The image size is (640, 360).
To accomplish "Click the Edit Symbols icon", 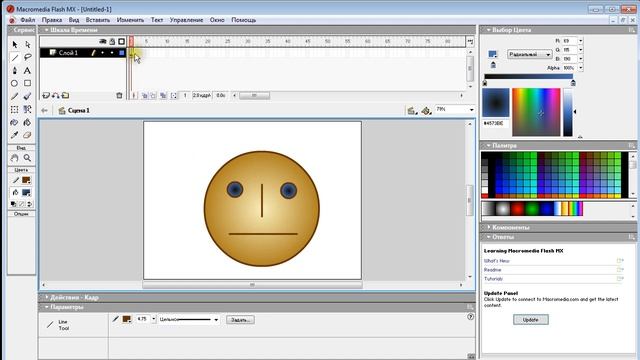I will click(426, 110).
